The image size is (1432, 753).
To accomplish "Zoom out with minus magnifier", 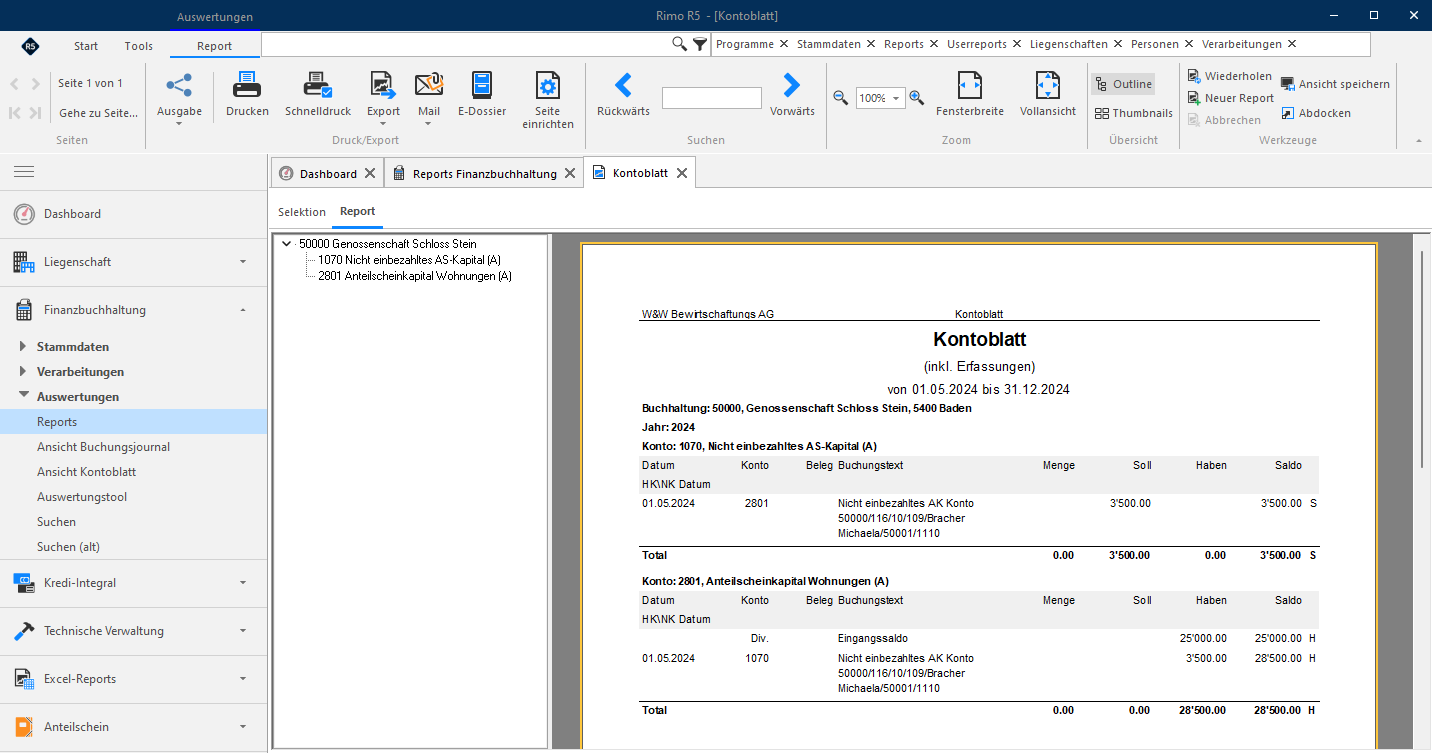I will 841,98.
